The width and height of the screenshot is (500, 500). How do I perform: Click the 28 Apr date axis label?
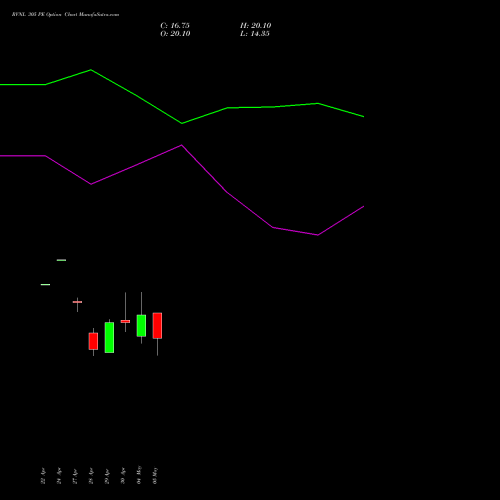91,476
